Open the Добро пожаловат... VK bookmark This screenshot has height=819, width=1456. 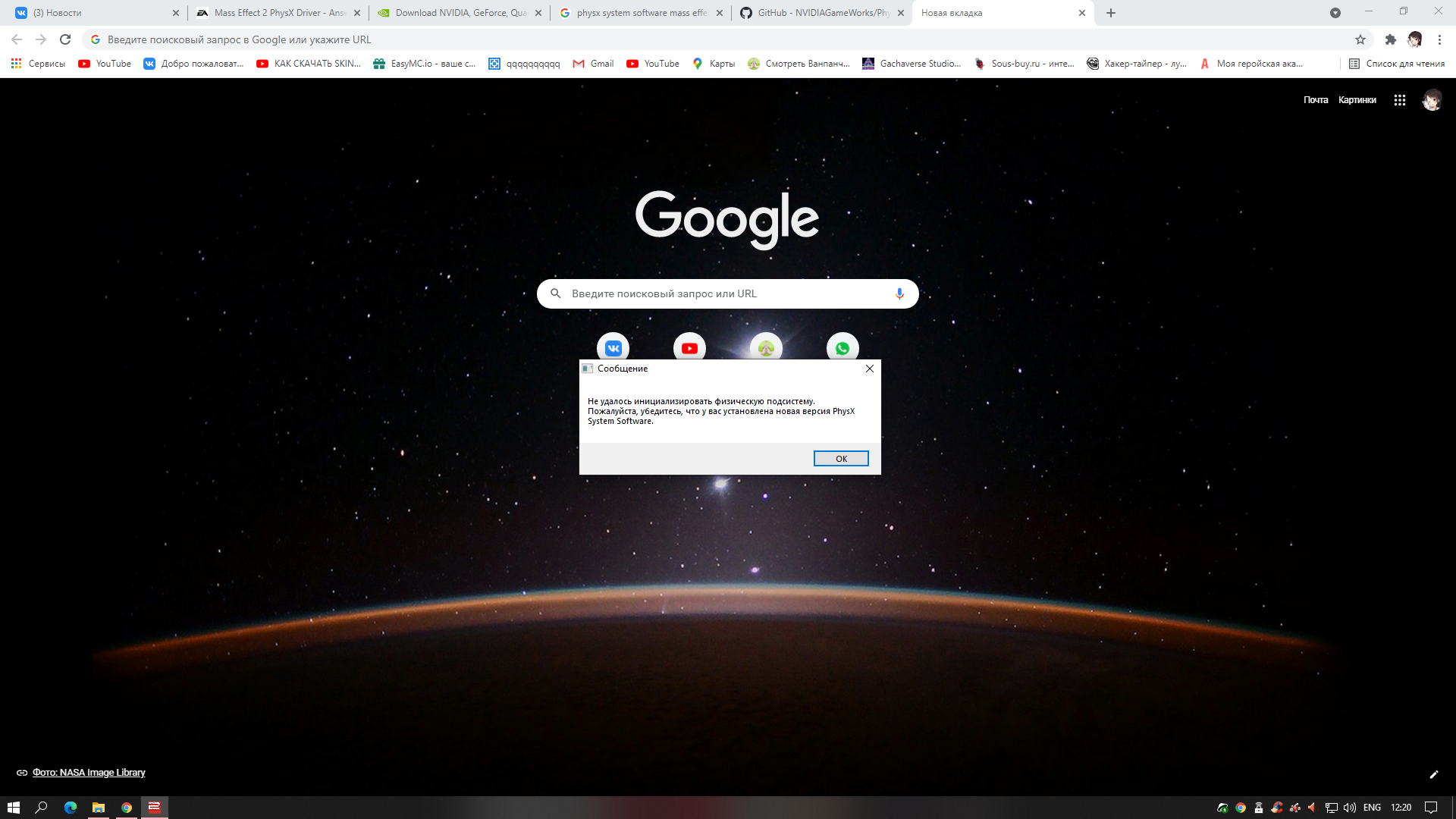(x=194, y=64)
